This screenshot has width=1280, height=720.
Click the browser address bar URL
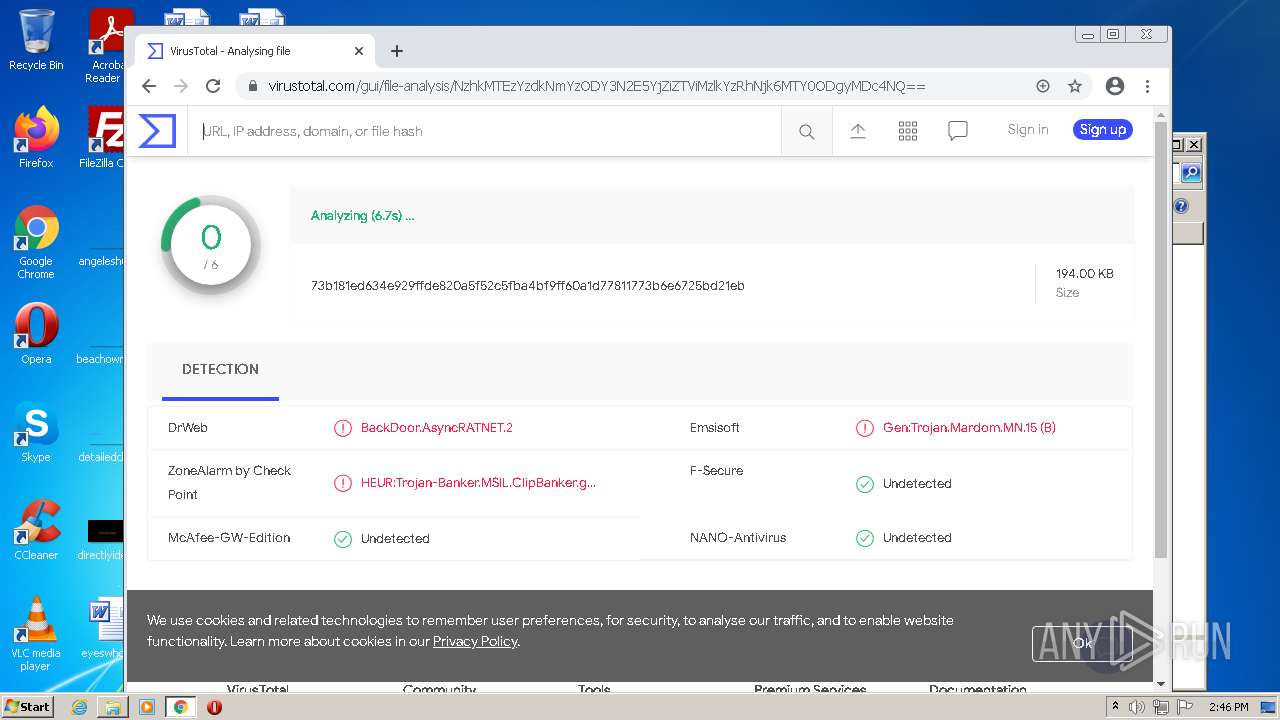(x=596, y=86)
